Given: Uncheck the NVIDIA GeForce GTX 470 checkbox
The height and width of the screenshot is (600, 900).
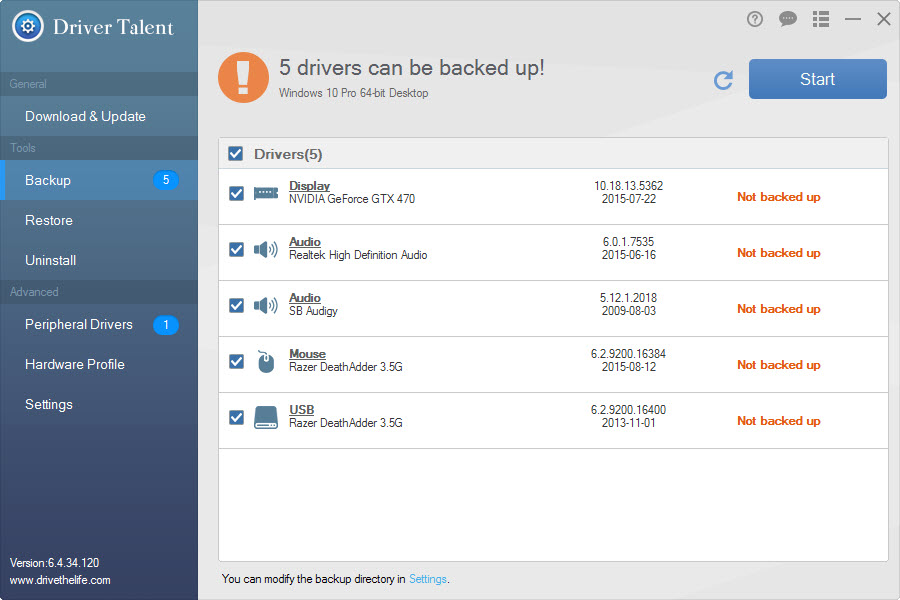Looking at the screenshot, I should click(236, 193).
